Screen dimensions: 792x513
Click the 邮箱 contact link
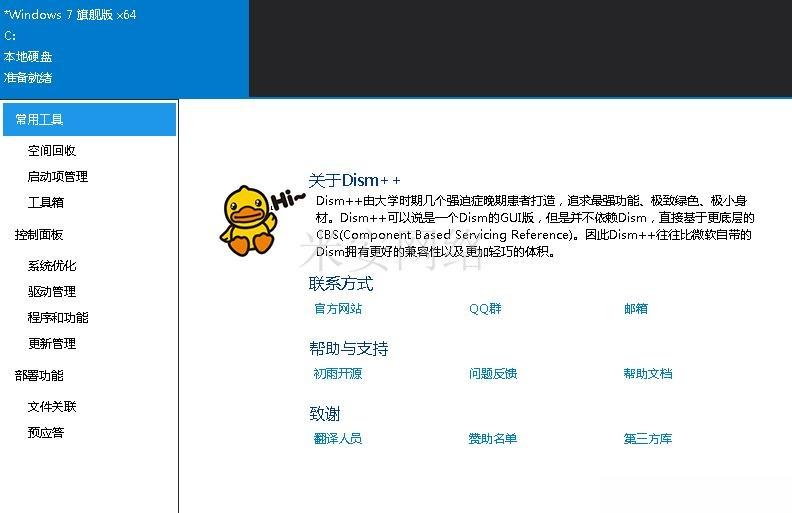[636, 309]
